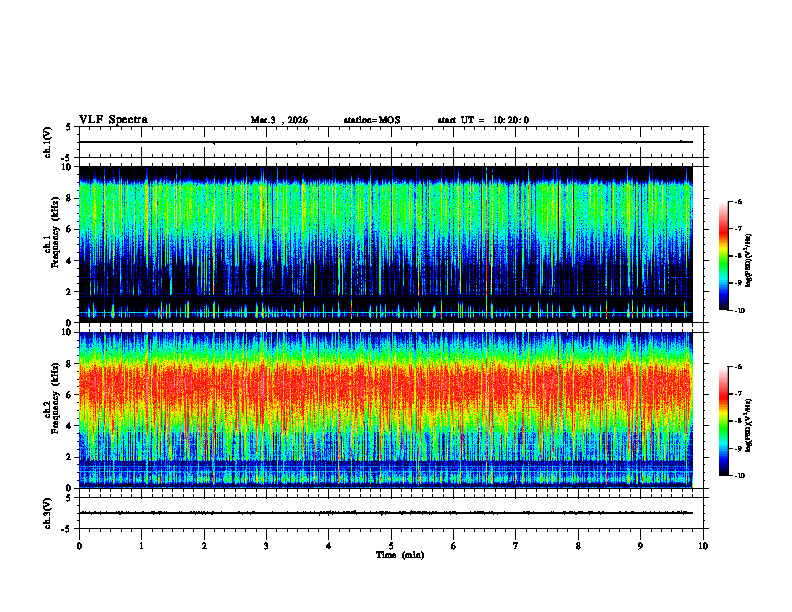Viewport: 792px width, 612px height.
Task: Select the "Mar.3 , 2026" date text
Action: (x=279, y=120)
